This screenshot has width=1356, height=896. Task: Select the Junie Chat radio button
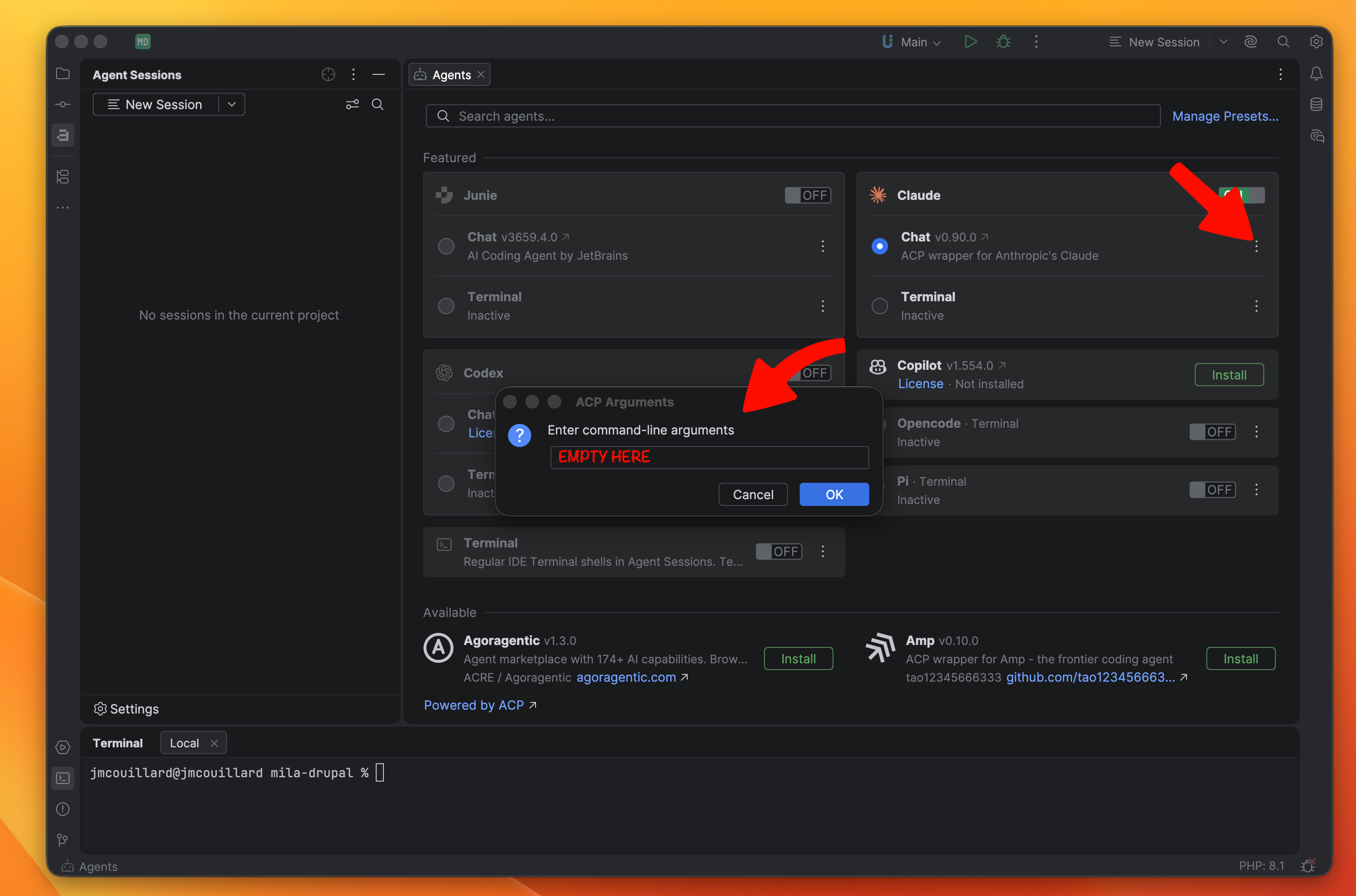(x=446, y=246)
